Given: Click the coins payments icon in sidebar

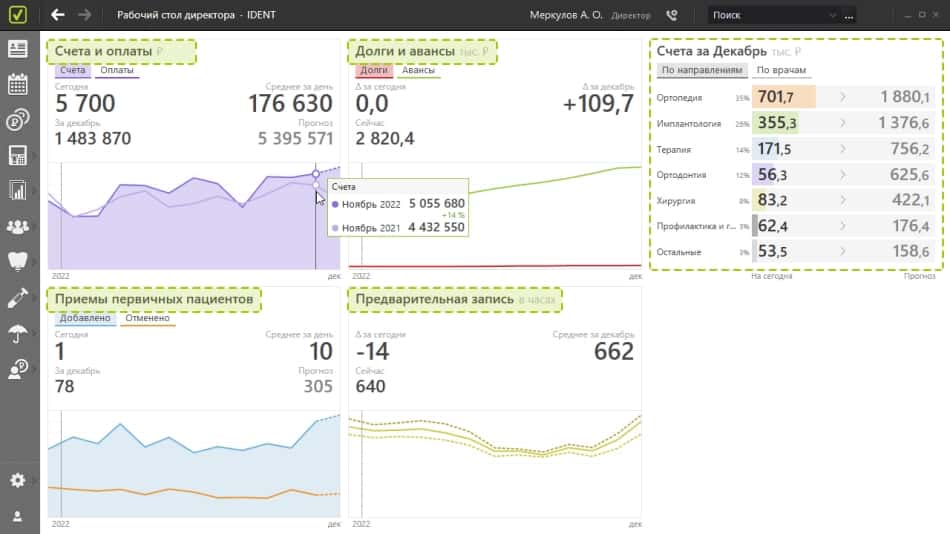Looking at the screenshot, I should tap(17, 120).
